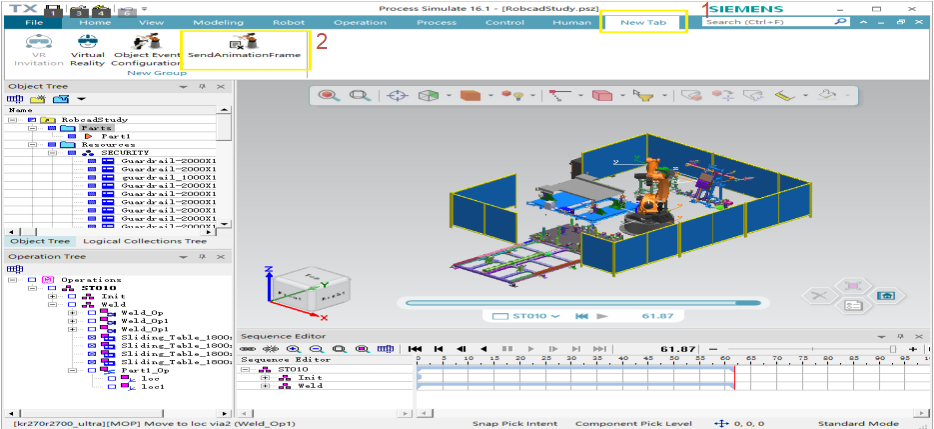This screenshot has height=429, width=934.
Task: Open the File menu
Action: (34, 21)
